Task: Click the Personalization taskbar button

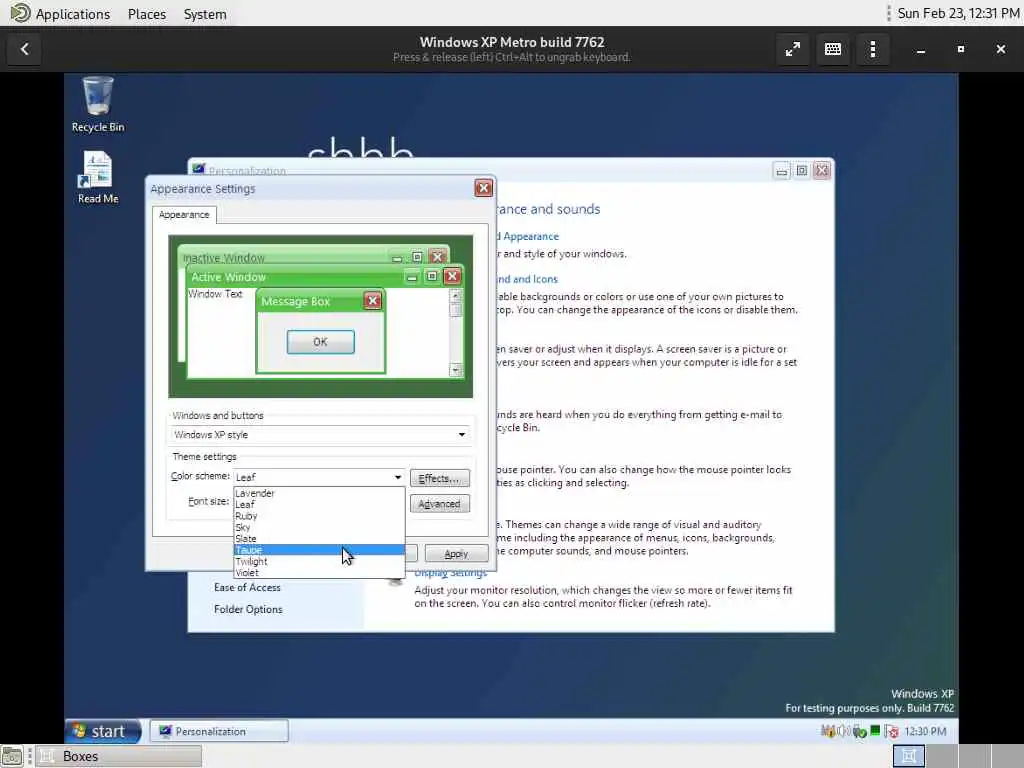Action: click(x=219, y=731)
